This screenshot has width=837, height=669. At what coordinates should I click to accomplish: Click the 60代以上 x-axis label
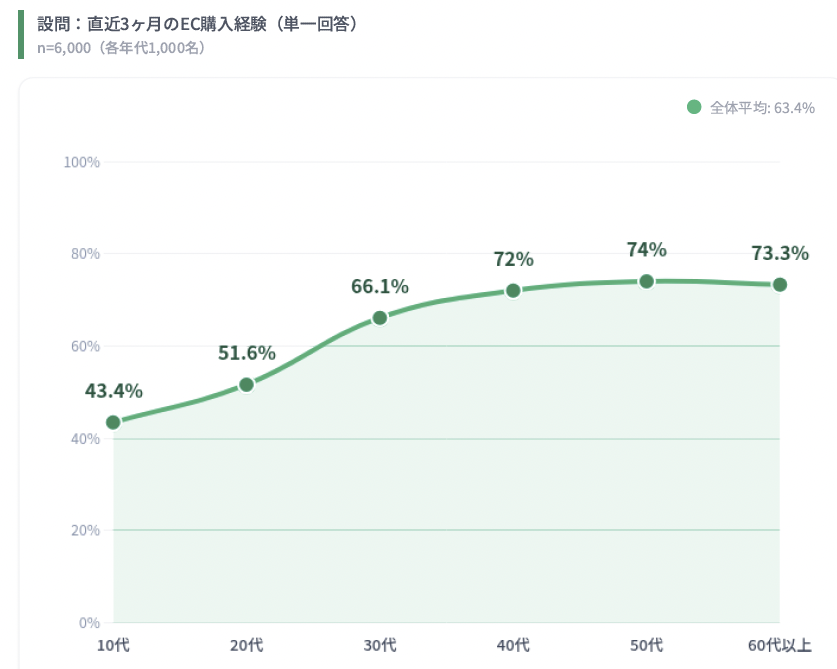pos(780,644)
